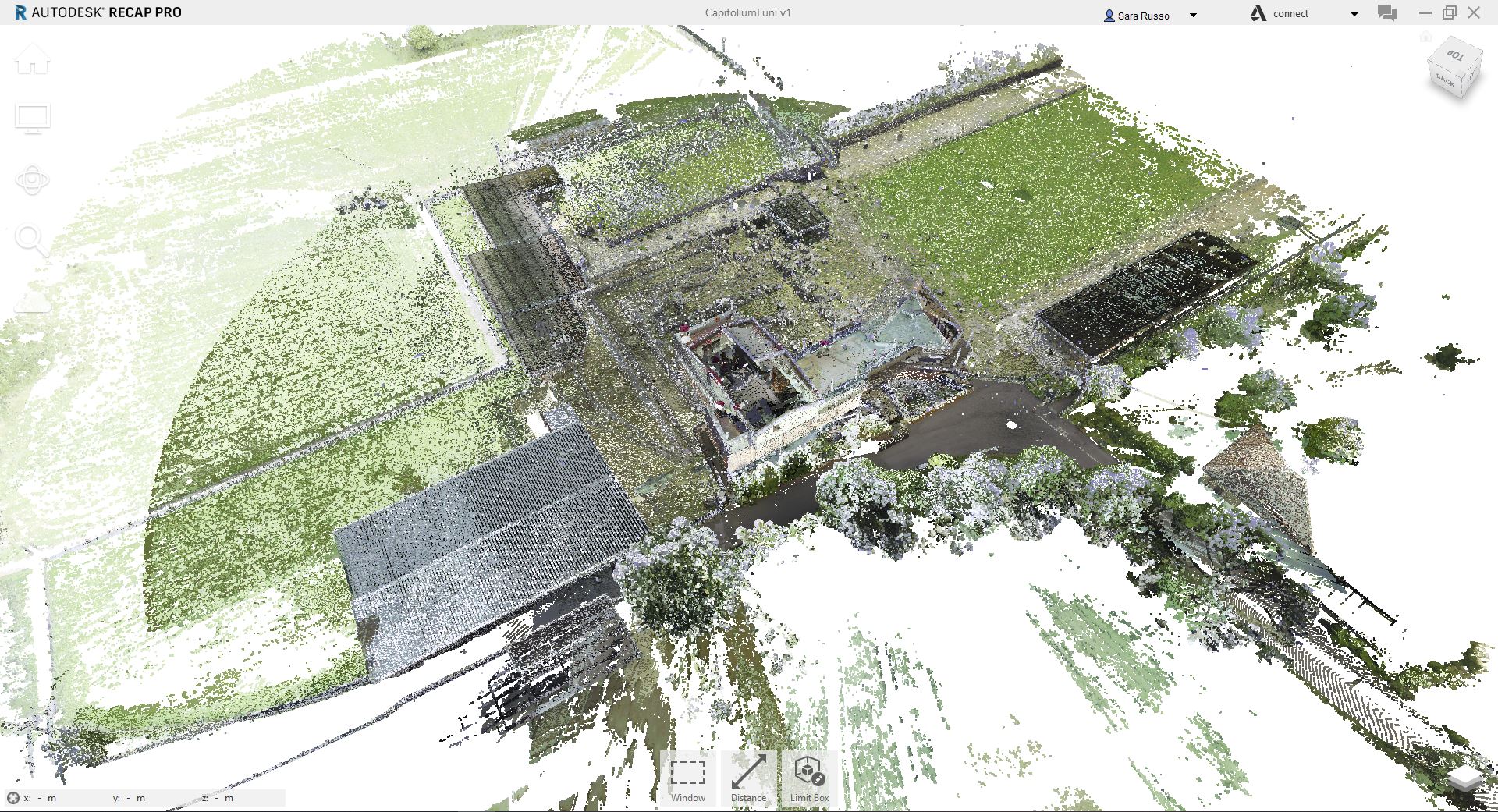
Task: Open the cloud icon in left sidebar
Action: click(x=32, y=301)
